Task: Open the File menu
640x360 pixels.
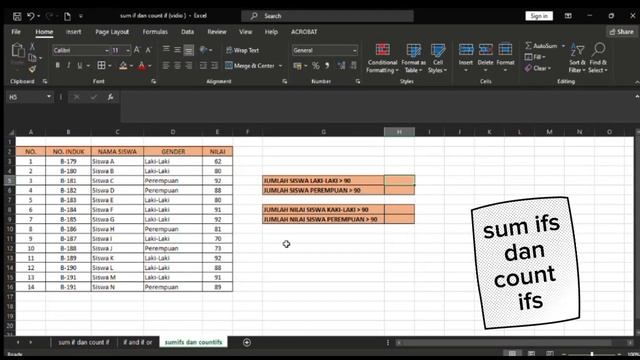Action: [x=16, y=31]
